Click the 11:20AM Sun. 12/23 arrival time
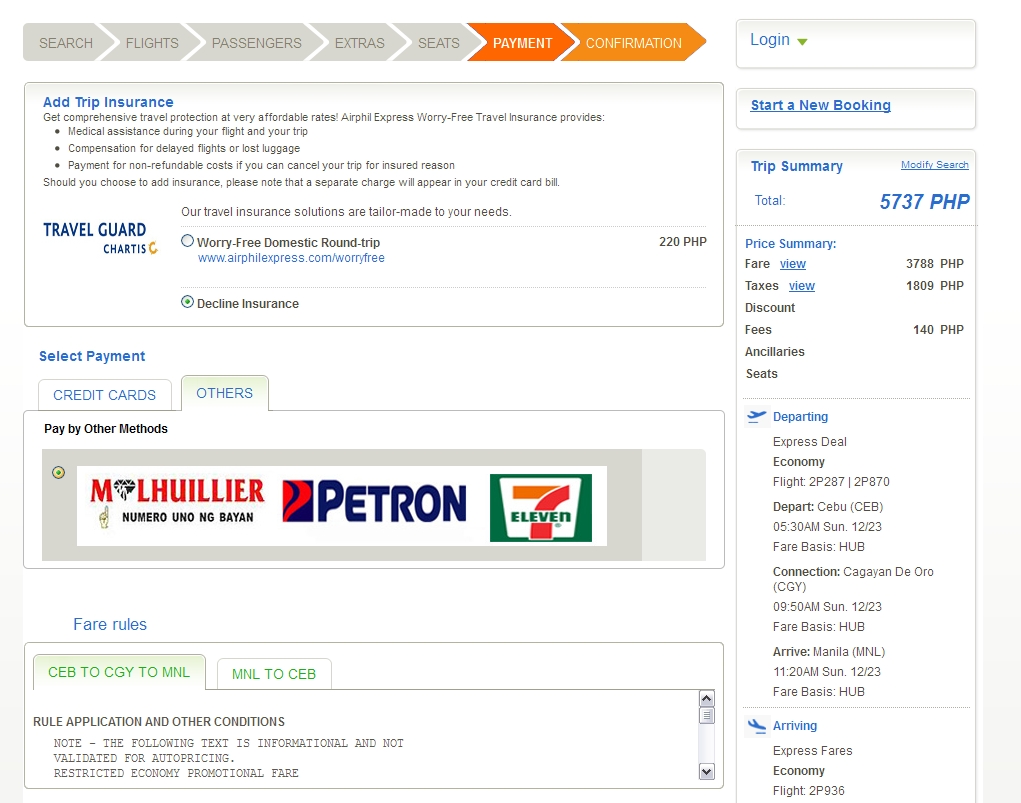Viewport: 1021px width, 803px height. [827, 672]
